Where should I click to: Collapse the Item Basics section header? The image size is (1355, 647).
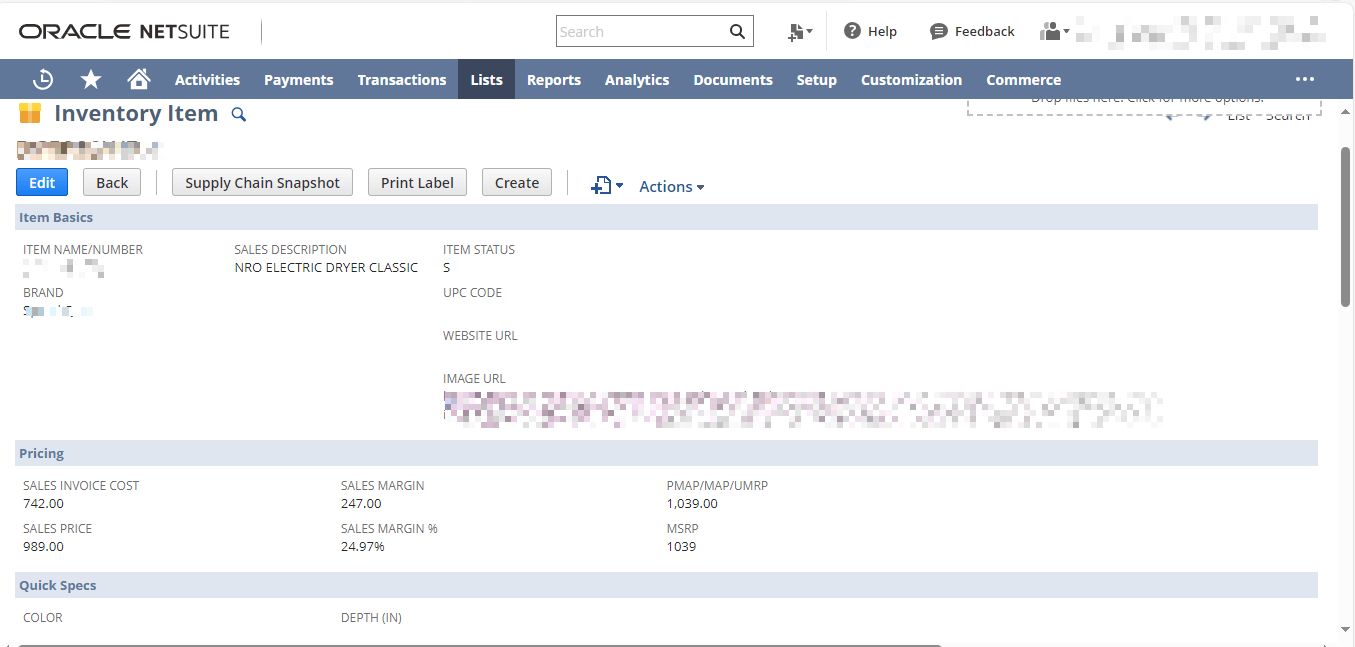666,217
